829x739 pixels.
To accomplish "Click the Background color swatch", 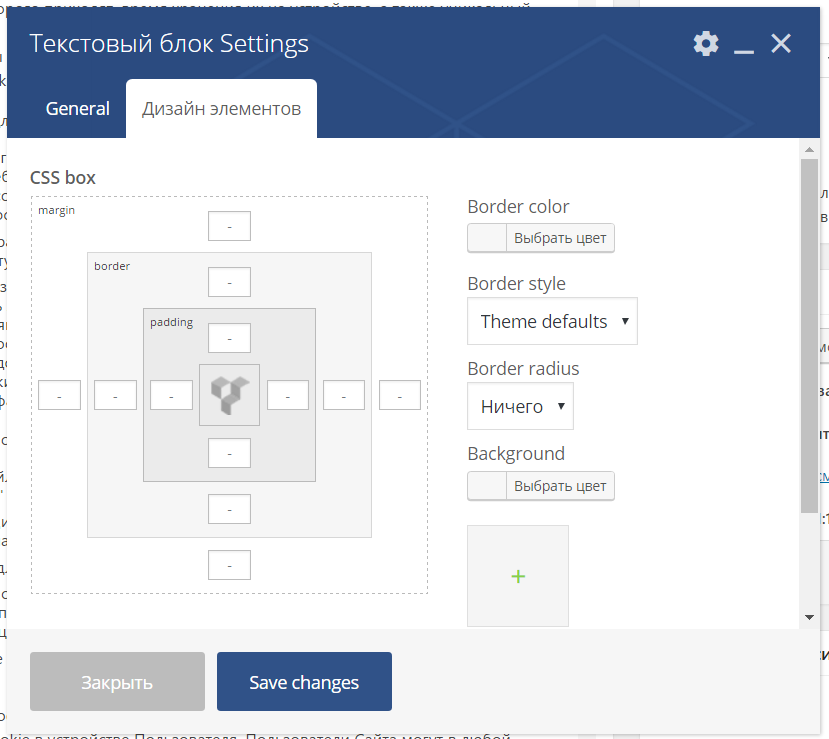I will (487, 486).
